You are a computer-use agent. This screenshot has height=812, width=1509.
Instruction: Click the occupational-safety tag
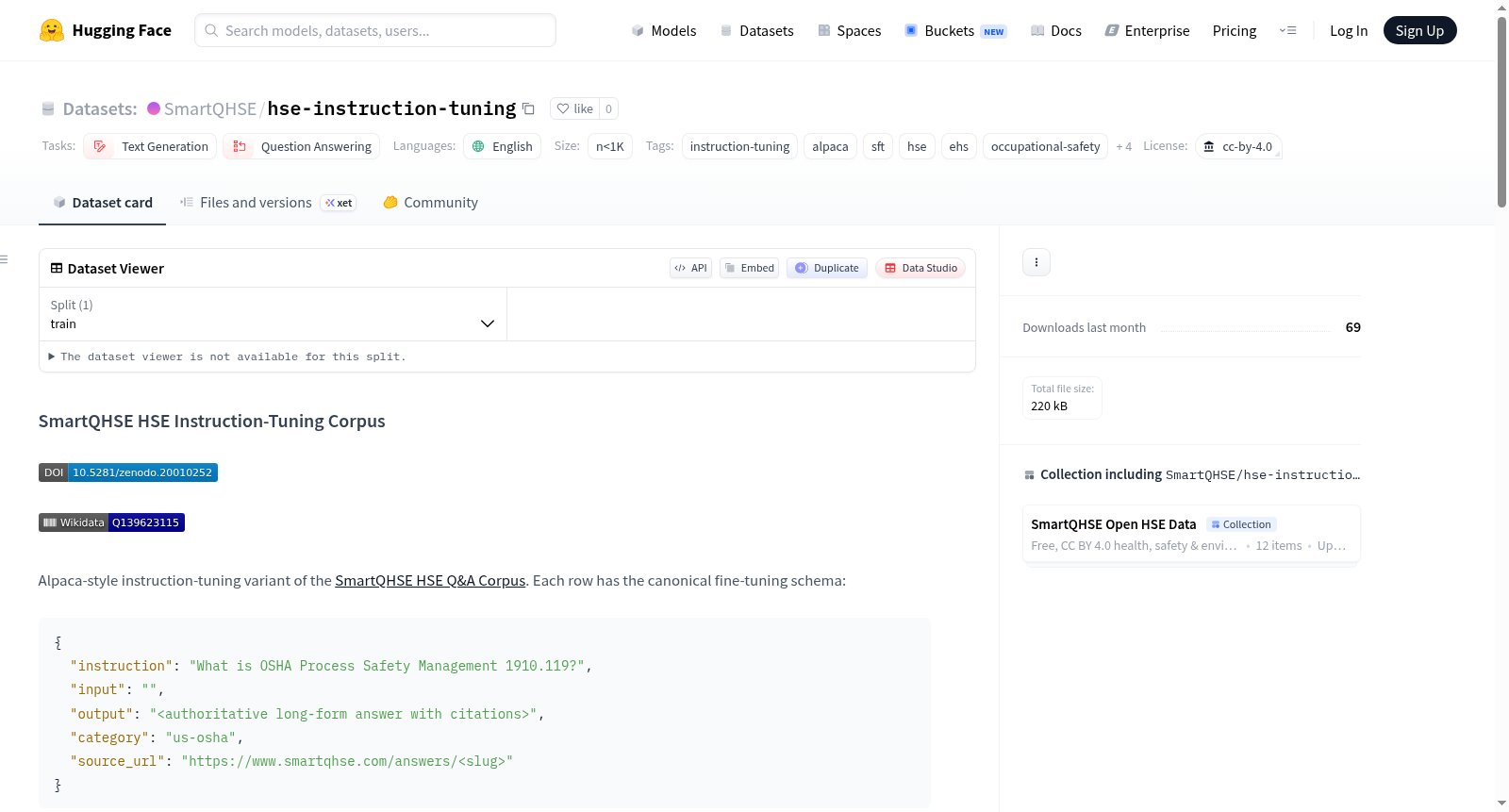[x=1046, y=146]
